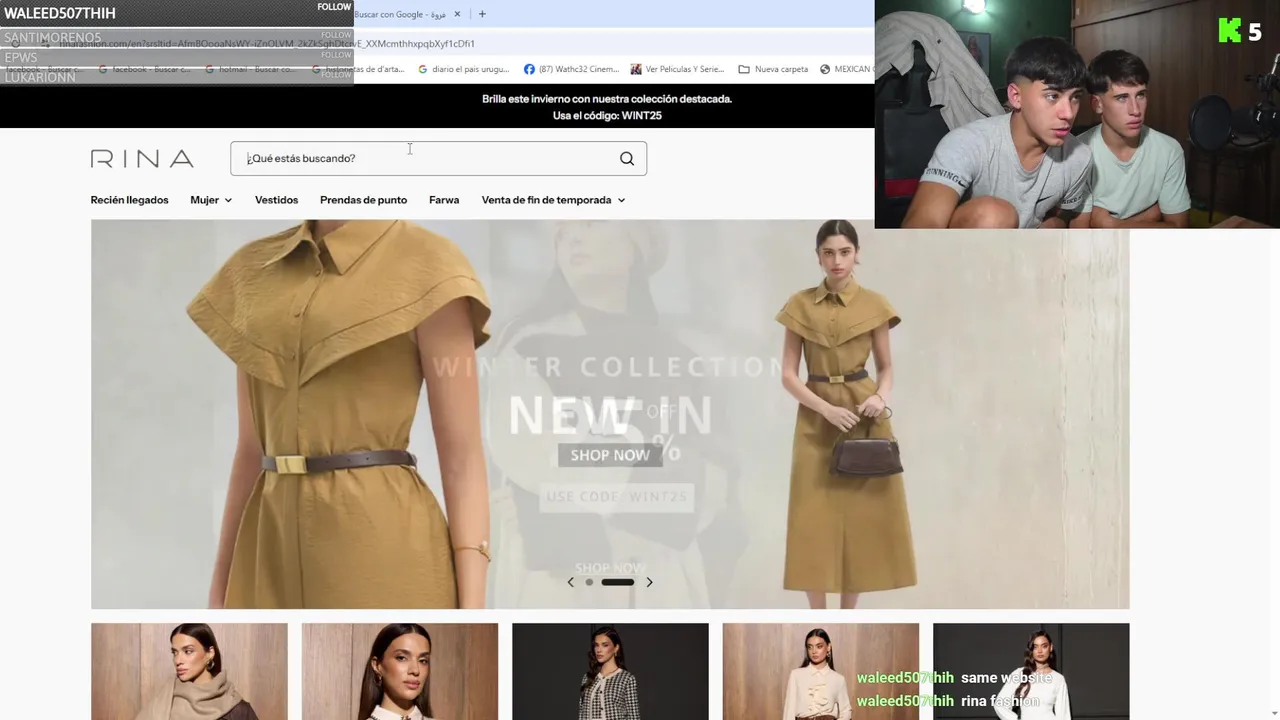Select the first carousel dot indicator
Image resolution: width=1280 pixels, height=720 pixels.
coord(589,582)
